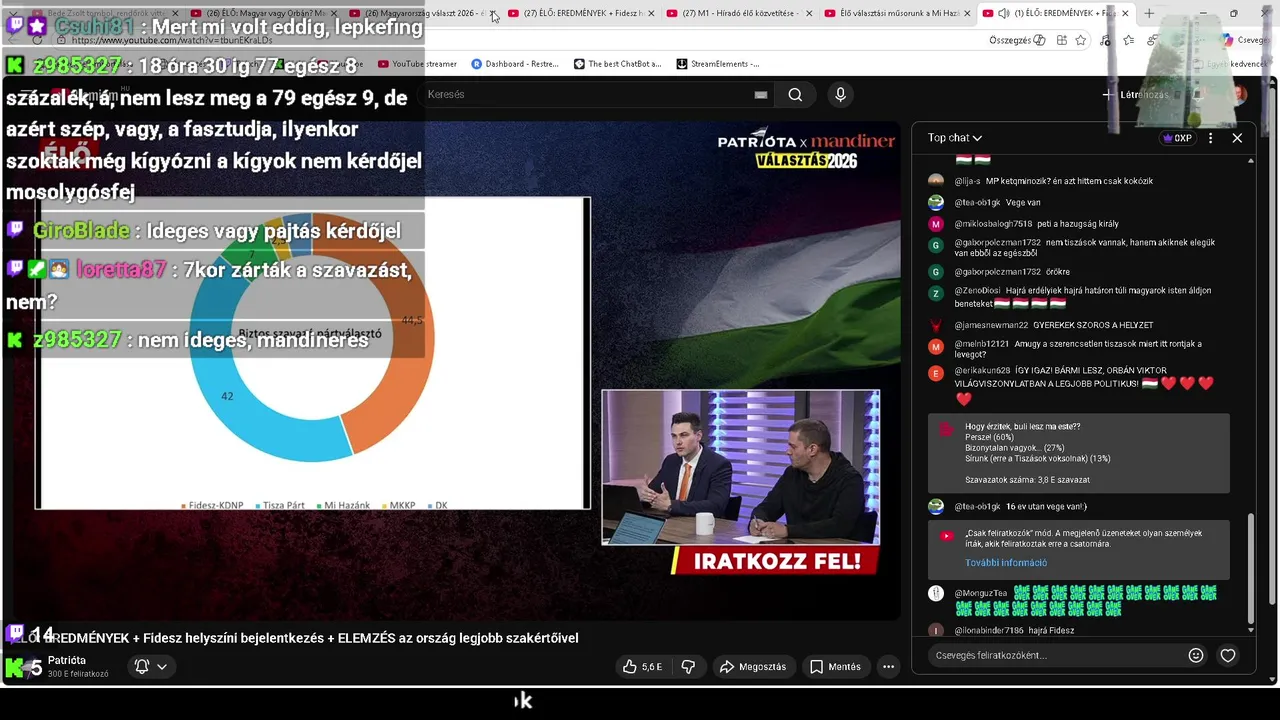Viewport: 1280px width, 720px height.
Task: Like the video with thumbs-up 5,6 E
Action: [x=641, y=667]
